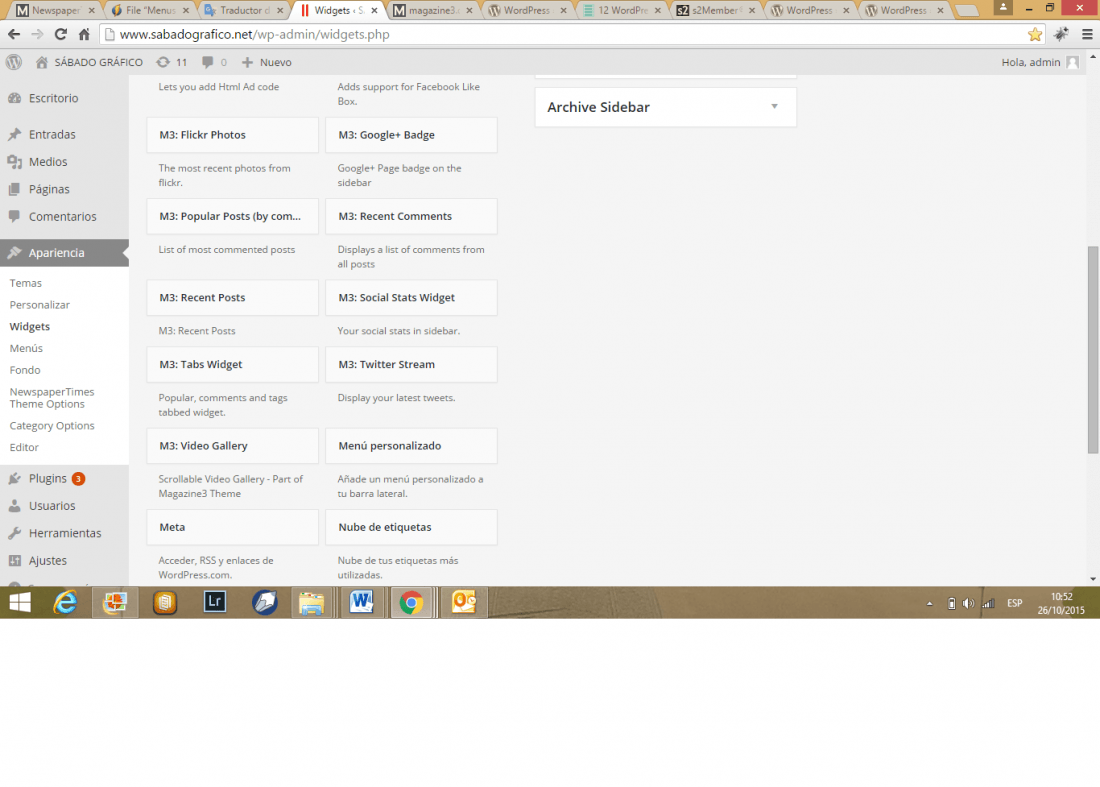The image size is (1100, 787).
Task: Open Herramientas in the admin sidebar
Action: click(65, 533)
